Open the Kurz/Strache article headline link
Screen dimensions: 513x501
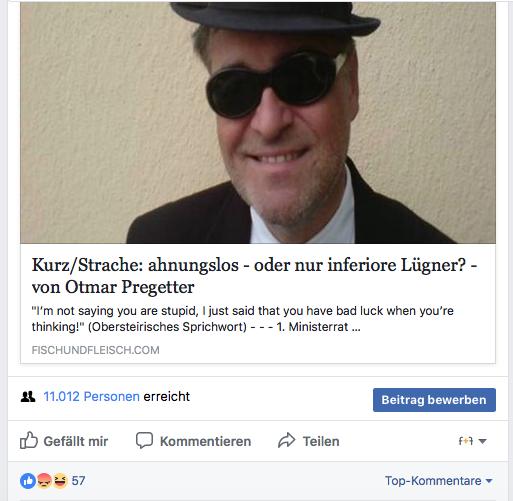pyautogui.click(x=254, y=276)
